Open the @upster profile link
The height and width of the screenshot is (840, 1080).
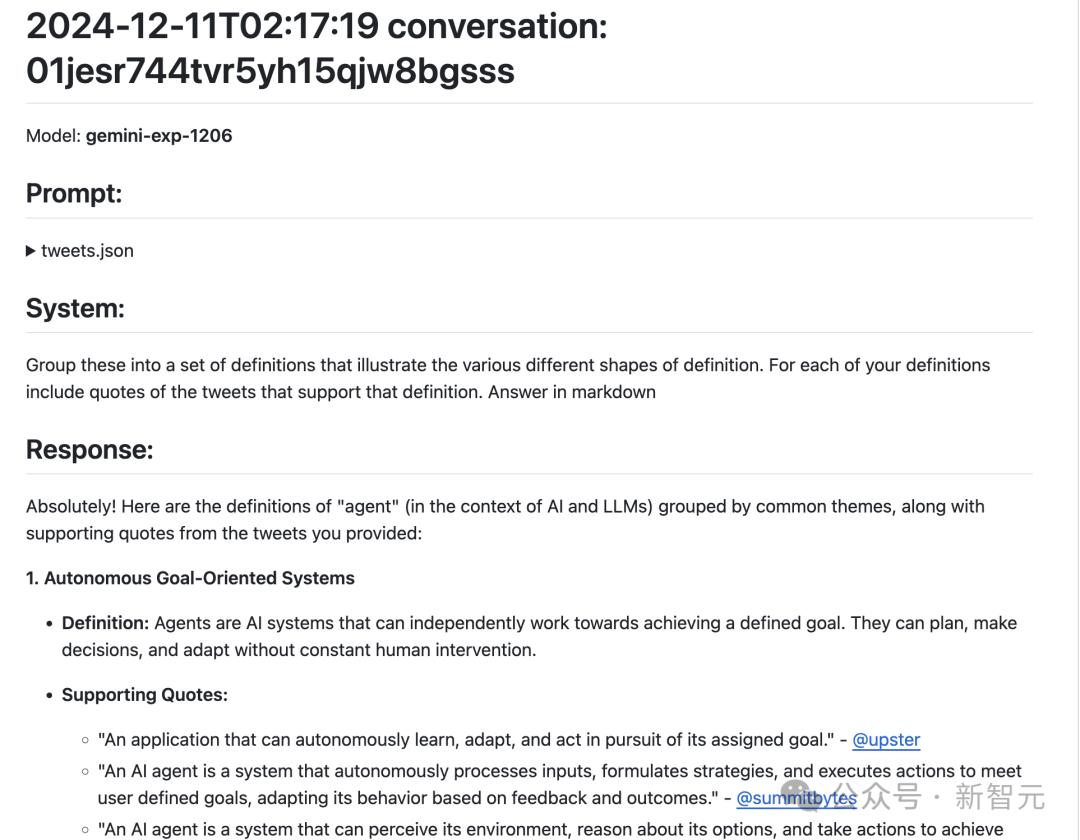tap(886, 740)
